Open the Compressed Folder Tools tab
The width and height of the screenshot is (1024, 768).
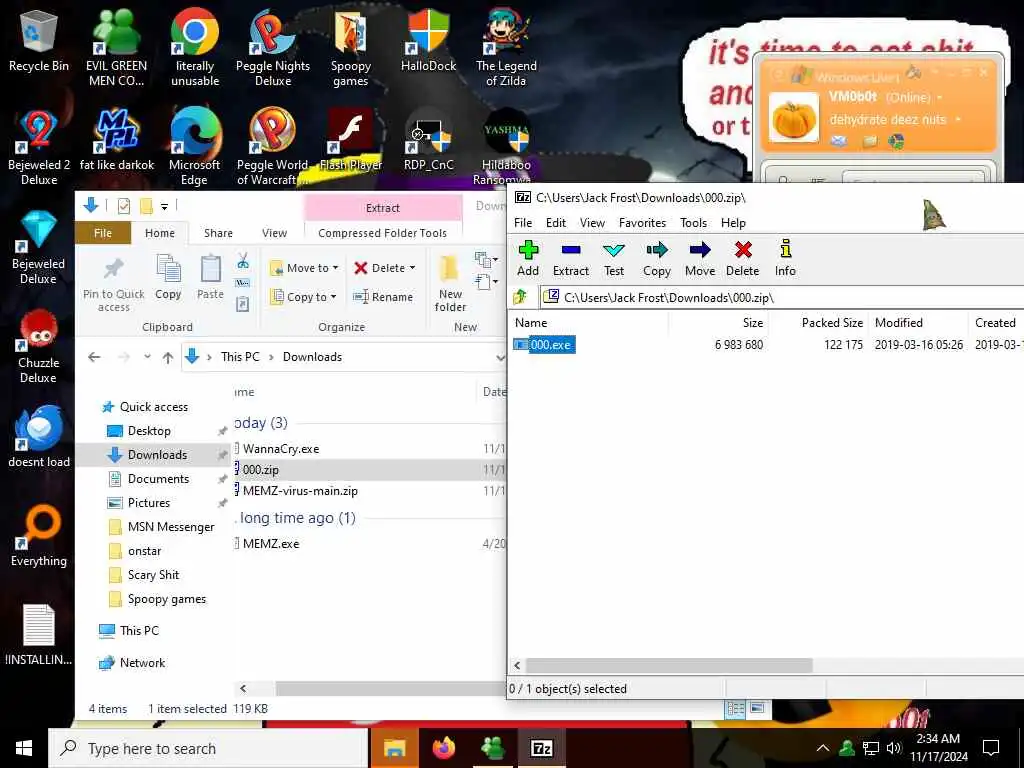click(383, 233)
